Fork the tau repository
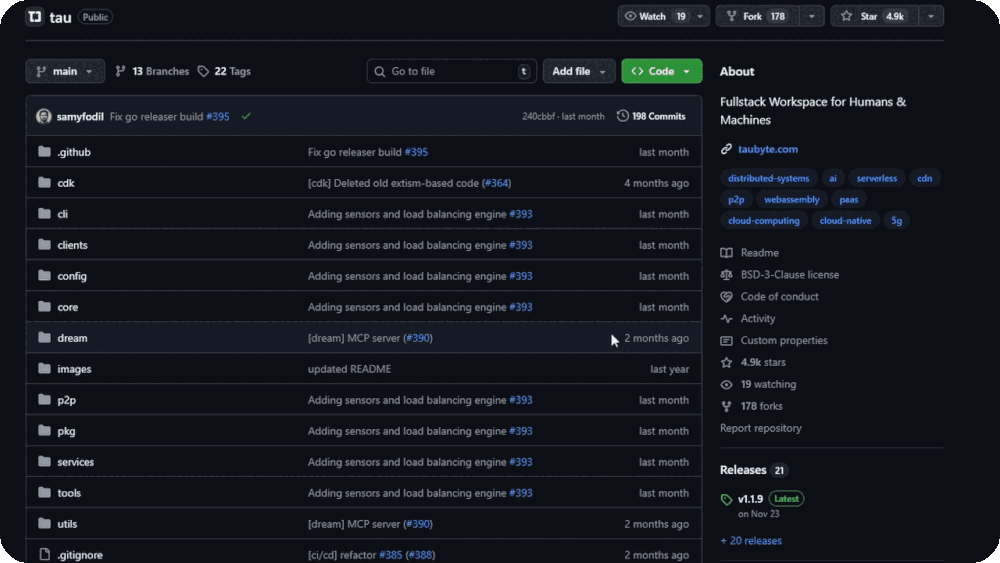Viewport: 1000px width, 563px height. point(758,16)
